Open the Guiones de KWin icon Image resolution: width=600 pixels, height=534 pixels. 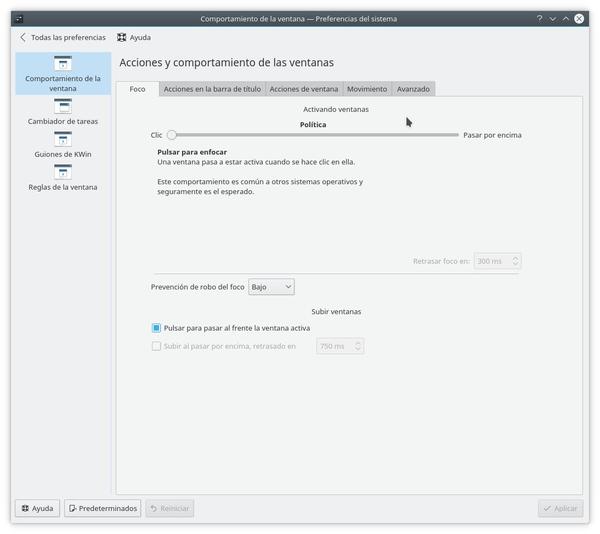(x=63, y=139)
